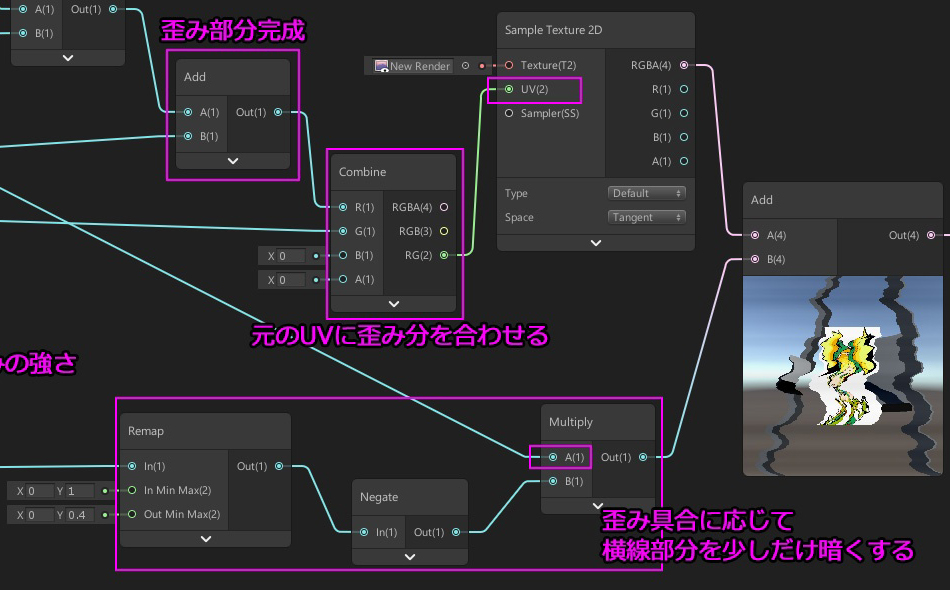Collapse the Multiply node with its chevron
950x590 pixels.
click(x=598, y=506)
